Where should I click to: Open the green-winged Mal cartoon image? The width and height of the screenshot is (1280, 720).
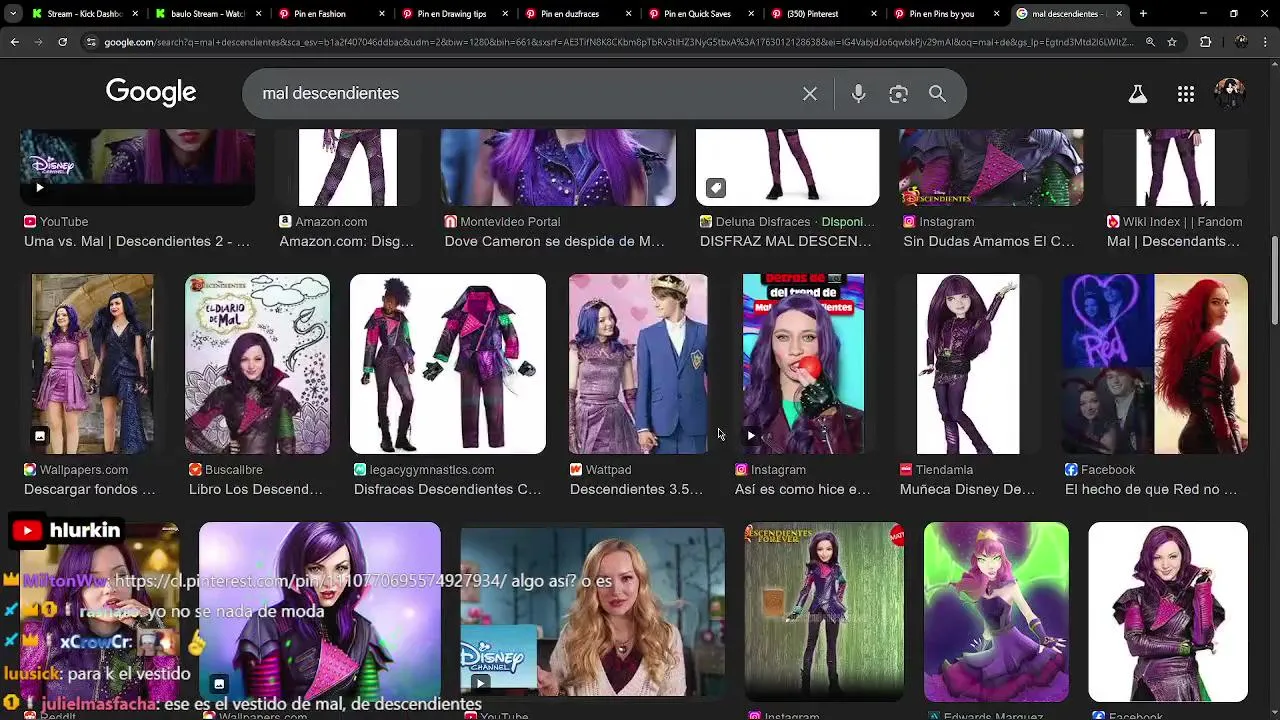coord(996,612)
